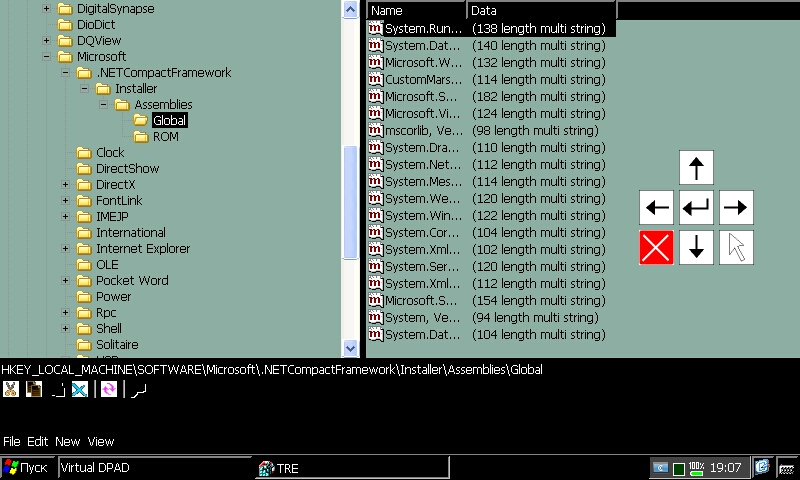Click the System.Run... value icon
This screenshot has width=800, height=480.
(x=376, y=28)
